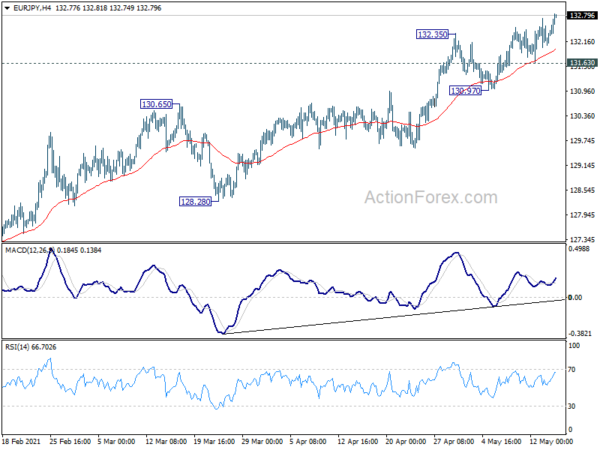Viewport: 600px width, 450px height.
Task: Click the 130.650 peak price label
Action: coord(156,104)
